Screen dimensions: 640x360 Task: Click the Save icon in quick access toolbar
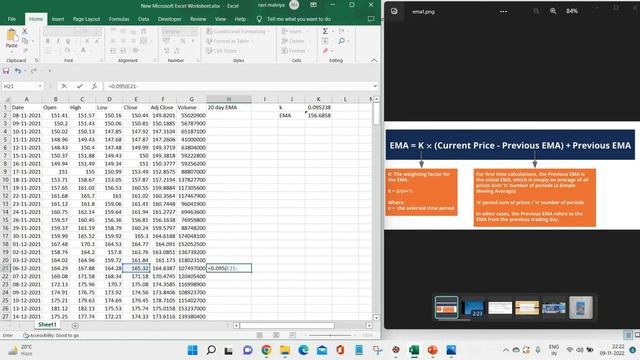click(x=6, y=71)
